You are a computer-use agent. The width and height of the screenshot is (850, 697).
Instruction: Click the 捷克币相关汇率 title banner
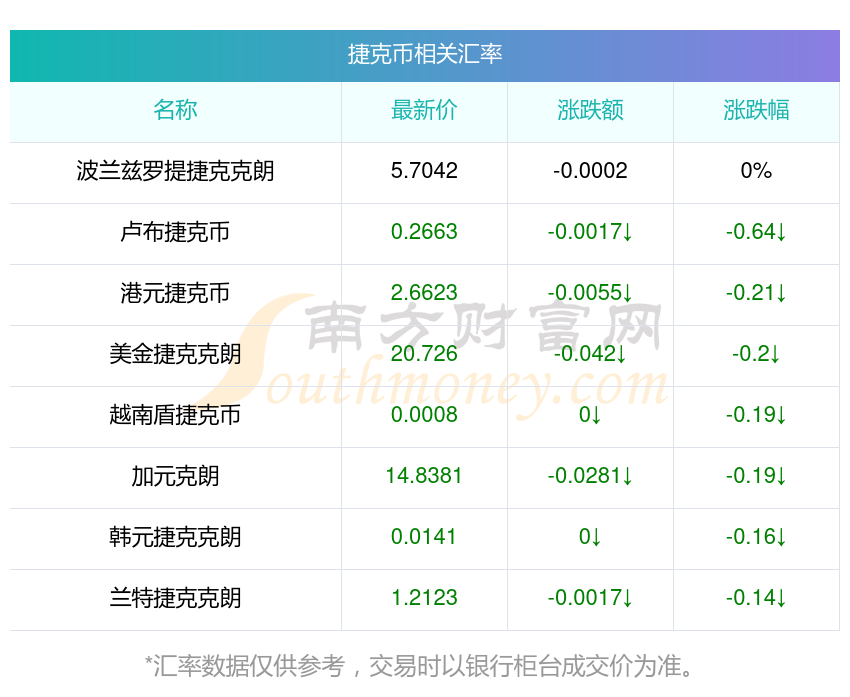[424, 55]
